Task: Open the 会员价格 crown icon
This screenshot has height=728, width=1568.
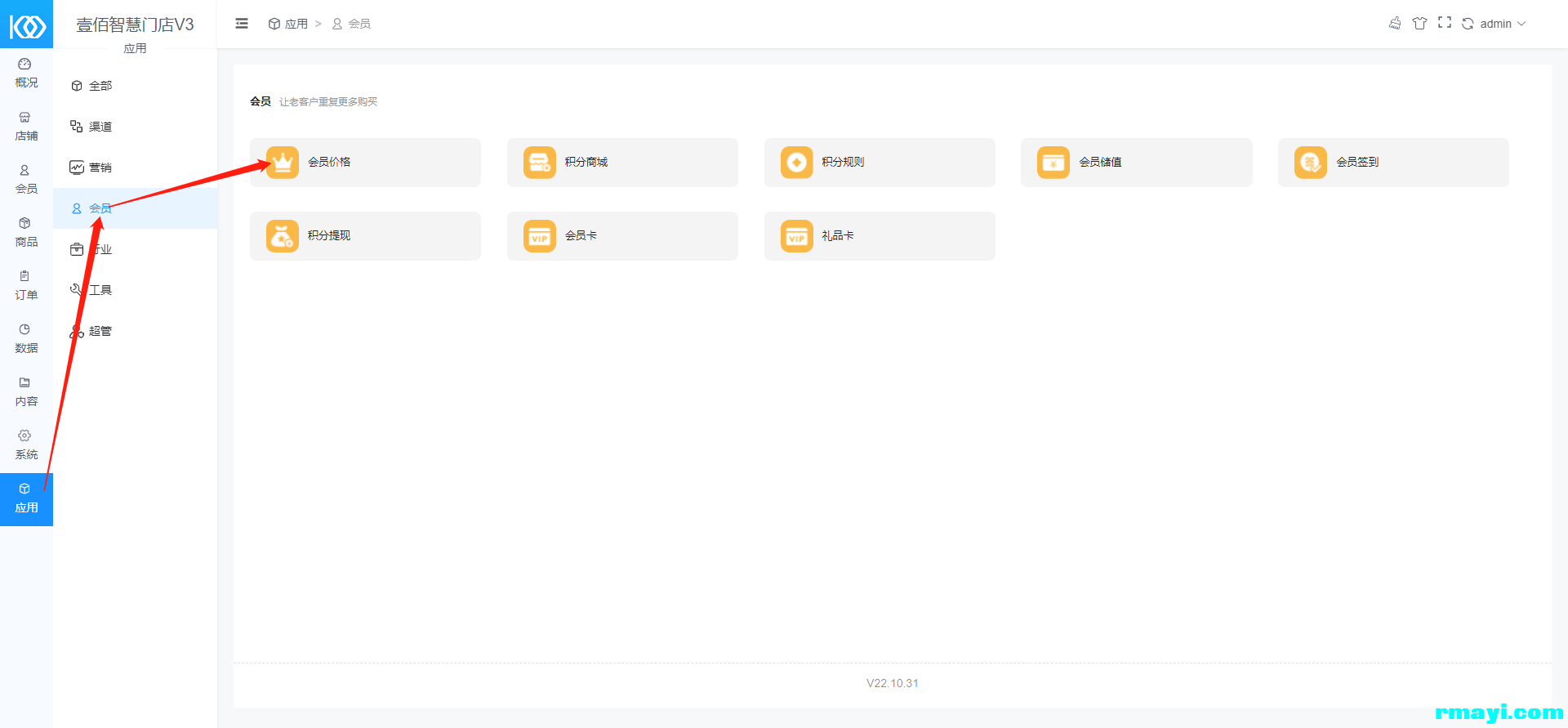Action: [x=283, y=163]
